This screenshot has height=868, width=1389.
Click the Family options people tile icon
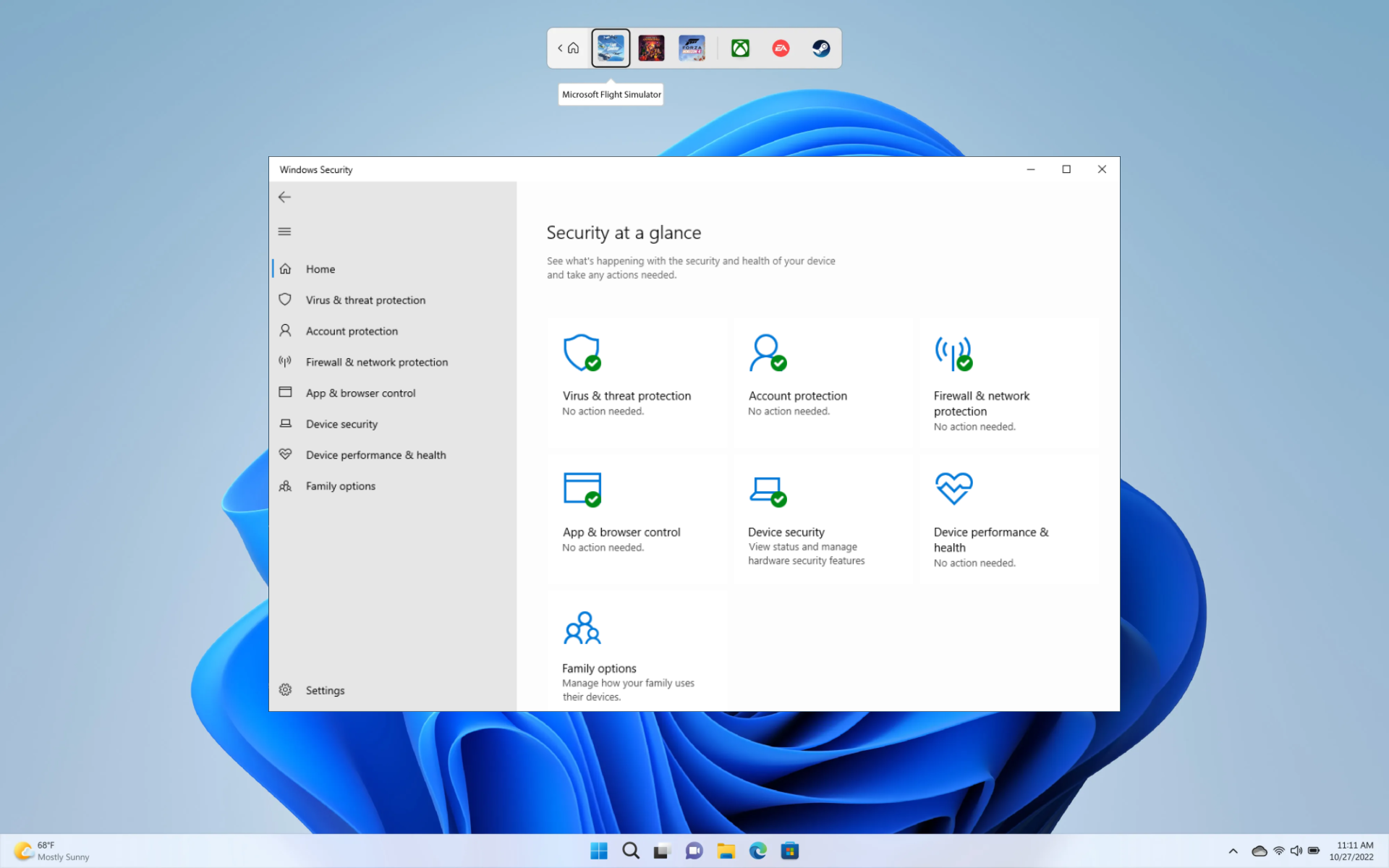[582, 628]
